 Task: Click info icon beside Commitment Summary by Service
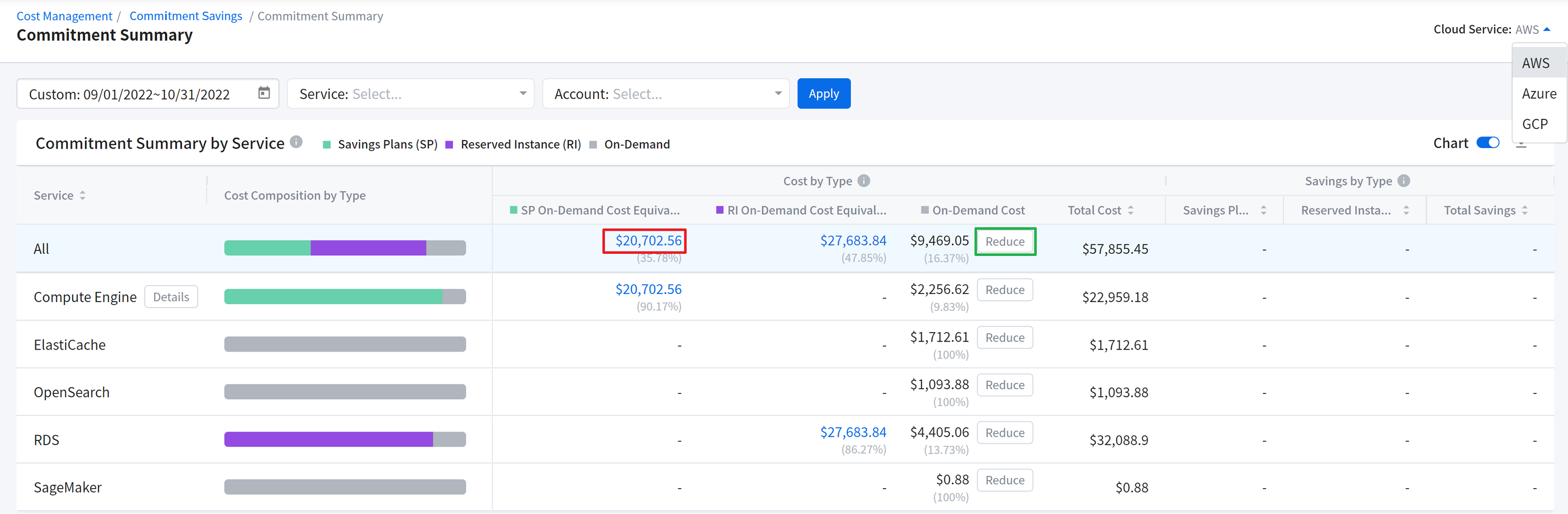296,142
